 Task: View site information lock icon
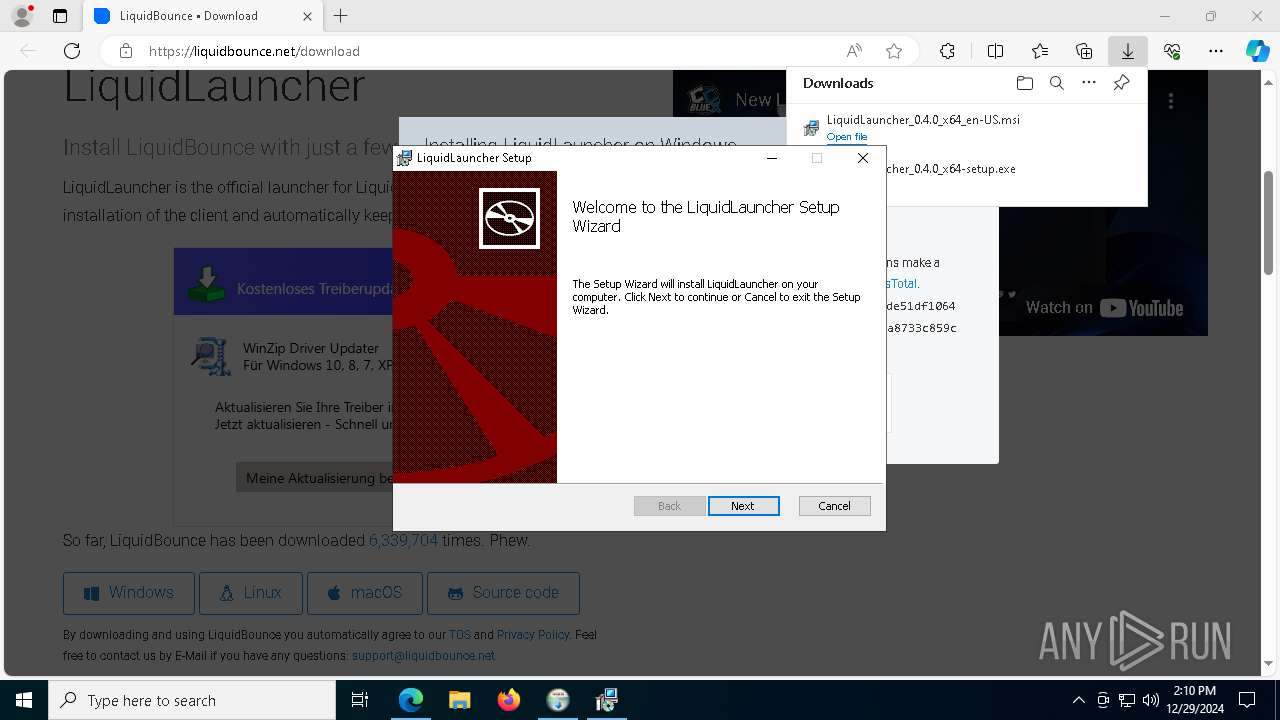tap(125, 51)
